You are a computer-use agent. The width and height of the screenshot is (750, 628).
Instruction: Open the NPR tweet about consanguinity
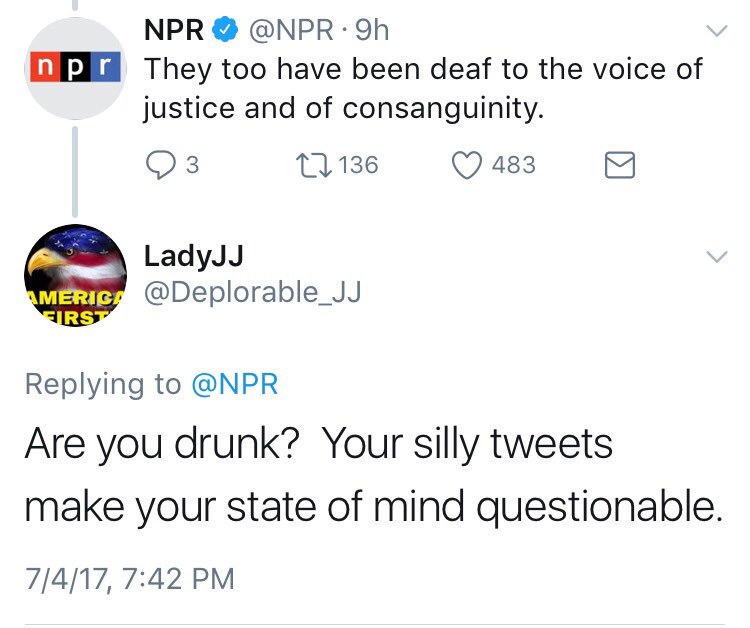(423, 88)
